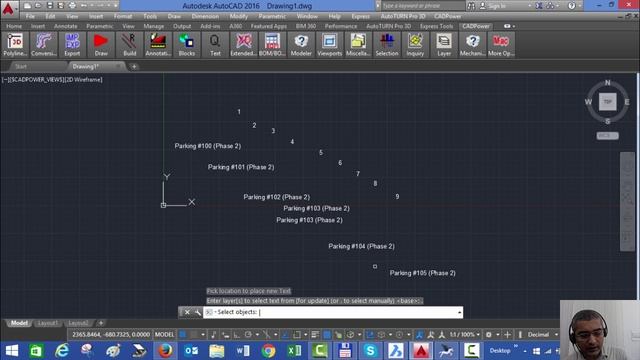Open the Blocks tools panel
640x360 pixels.
click(x=187, y=45)
